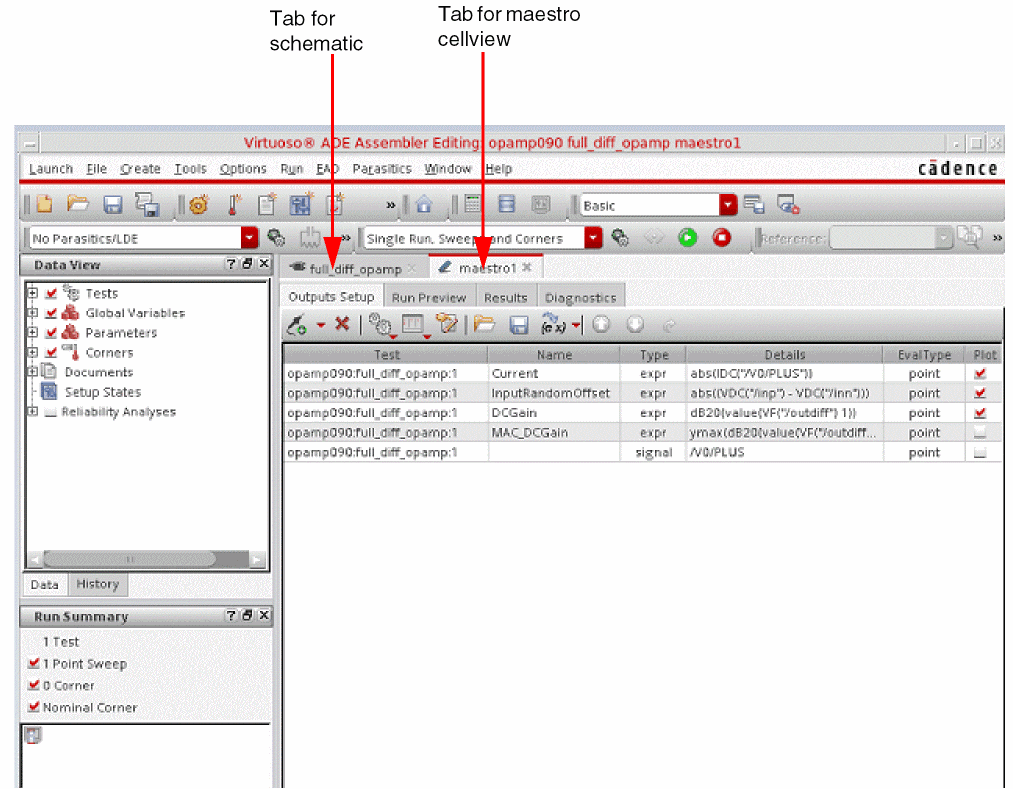
Task: Delete output with the red X icon
Action: click(x=342, y=324)
